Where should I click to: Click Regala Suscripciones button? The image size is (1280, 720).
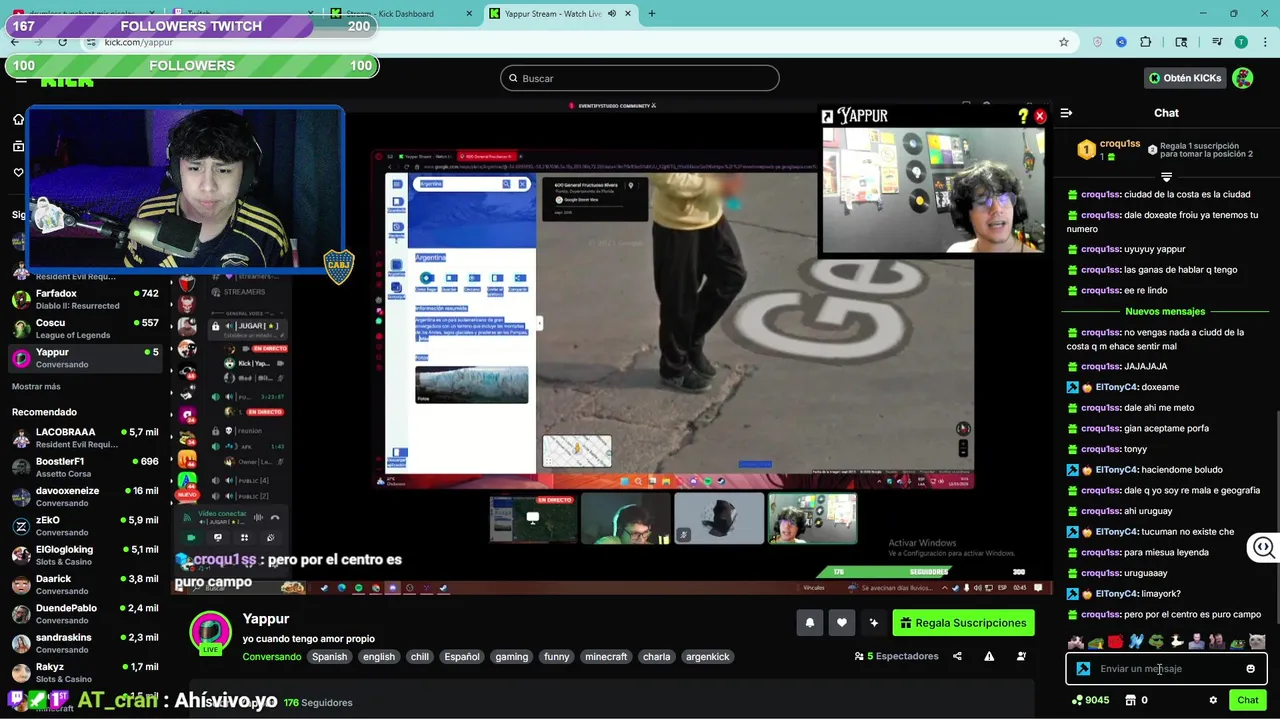click(x=963, y=623)
